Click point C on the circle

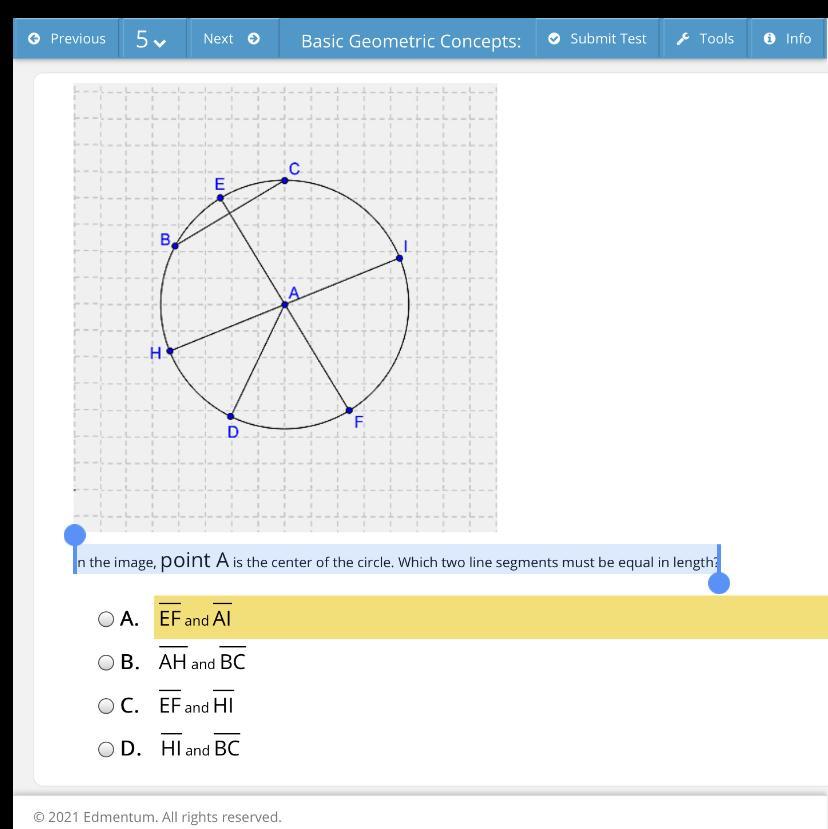pos(285,180)
